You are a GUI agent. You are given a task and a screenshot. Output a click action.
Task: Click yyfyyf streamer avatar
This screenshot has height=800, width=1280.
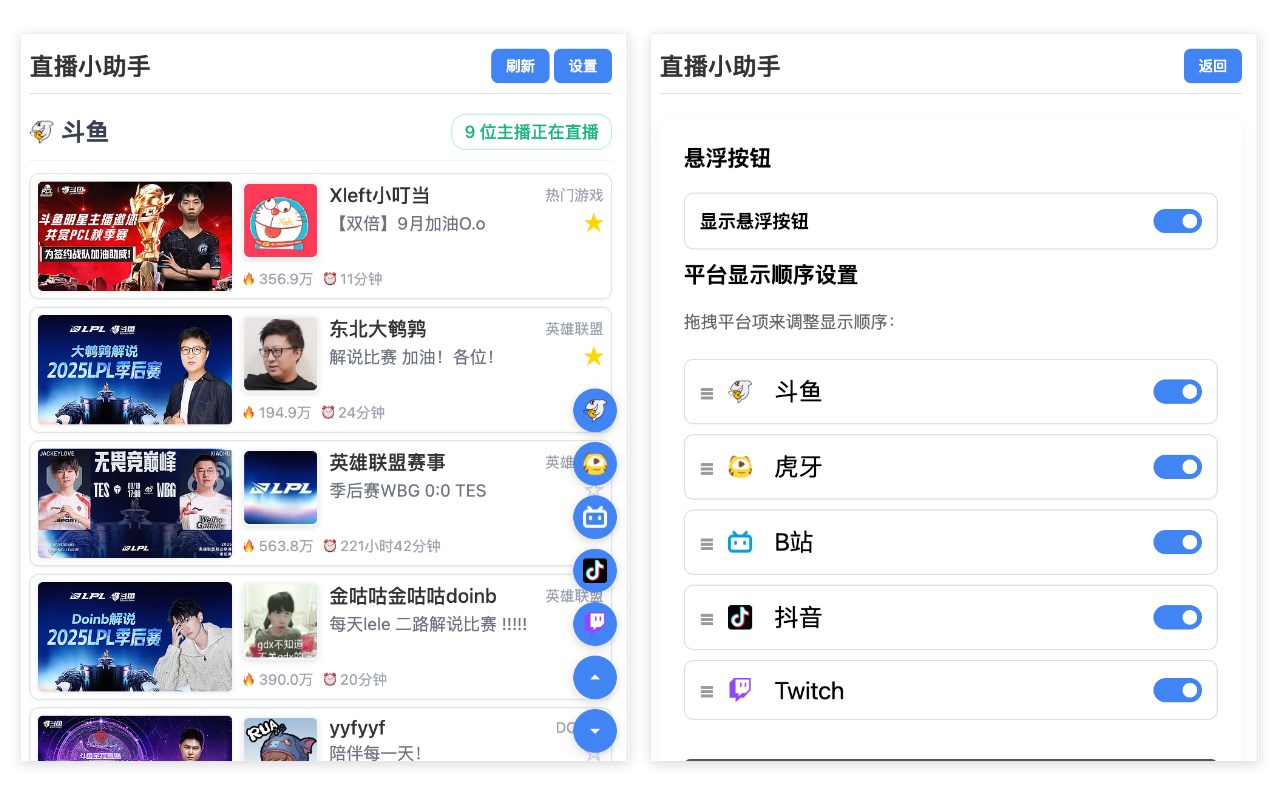coord(280,739)
